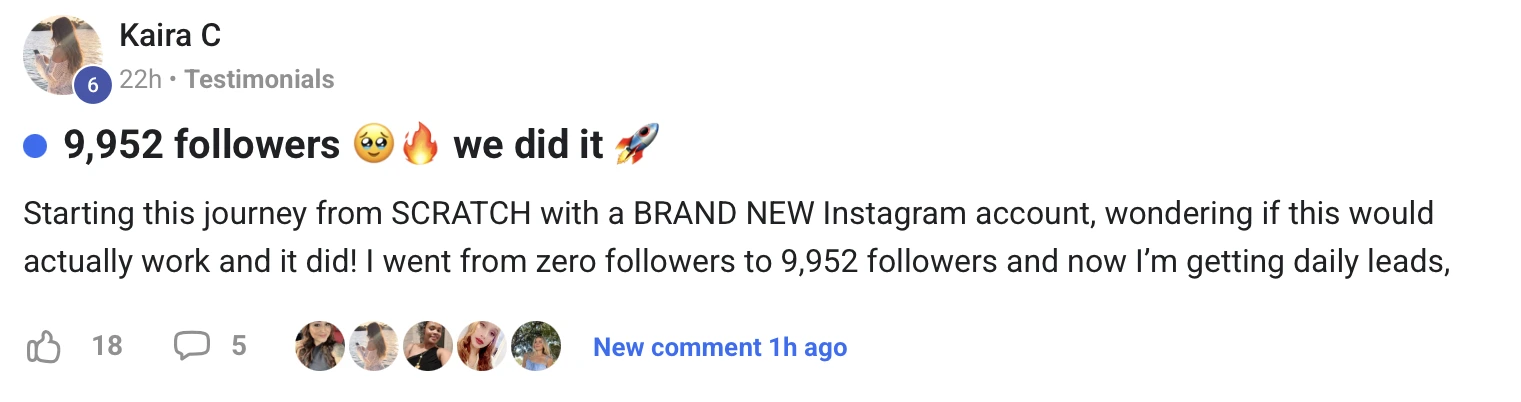Open the Testimonials category
This screenshot has height=402, width=1521.
point(259,80)
